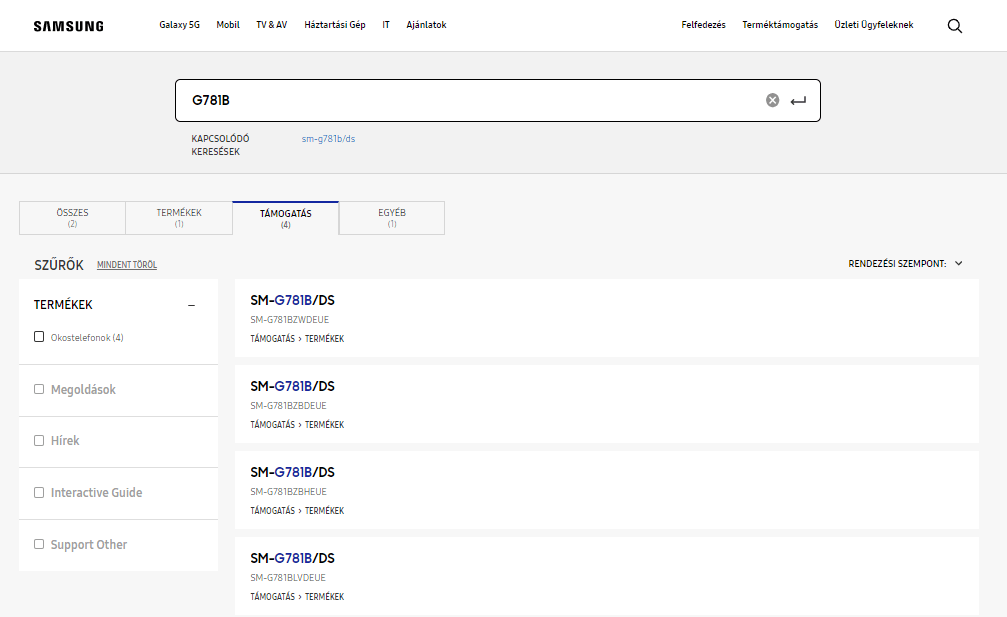Enable the Megoldások filter checkbox
The image size is (1007, 617).
pos(39,389)
